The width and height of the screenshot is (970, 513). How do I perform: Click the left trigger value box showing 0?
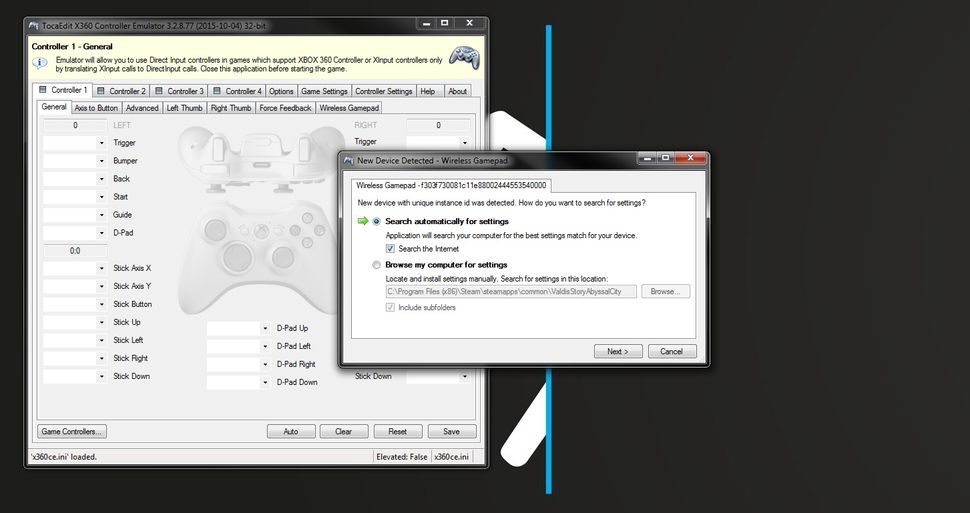[x=75, y=125]
